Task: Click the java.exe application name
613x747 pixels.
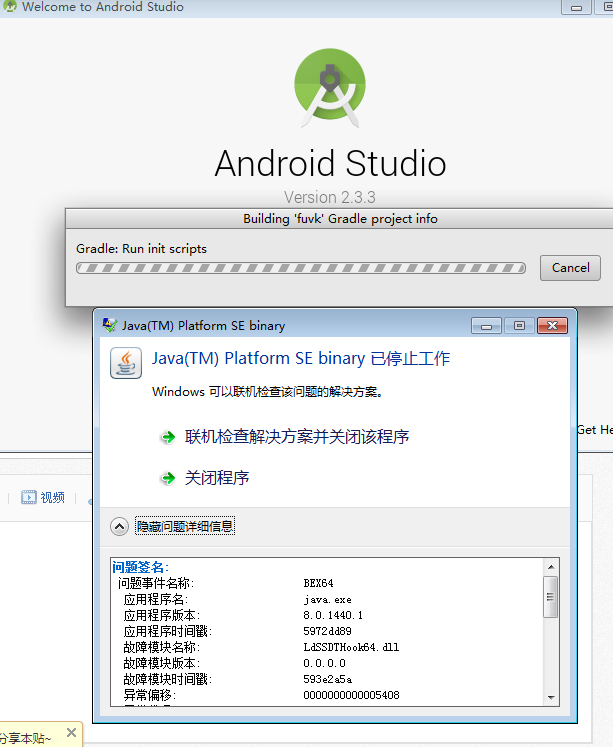Action: click(x=328, y=599)
